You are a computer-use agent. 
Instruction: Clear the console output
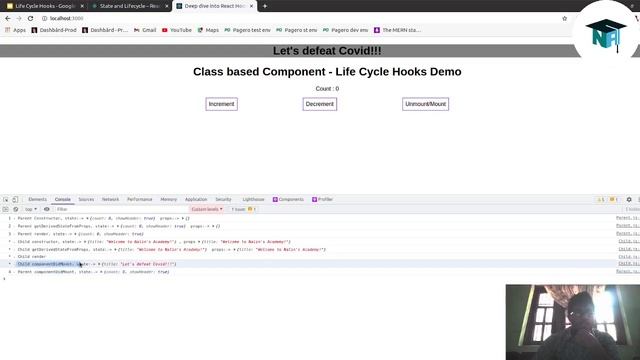[16, 209]
